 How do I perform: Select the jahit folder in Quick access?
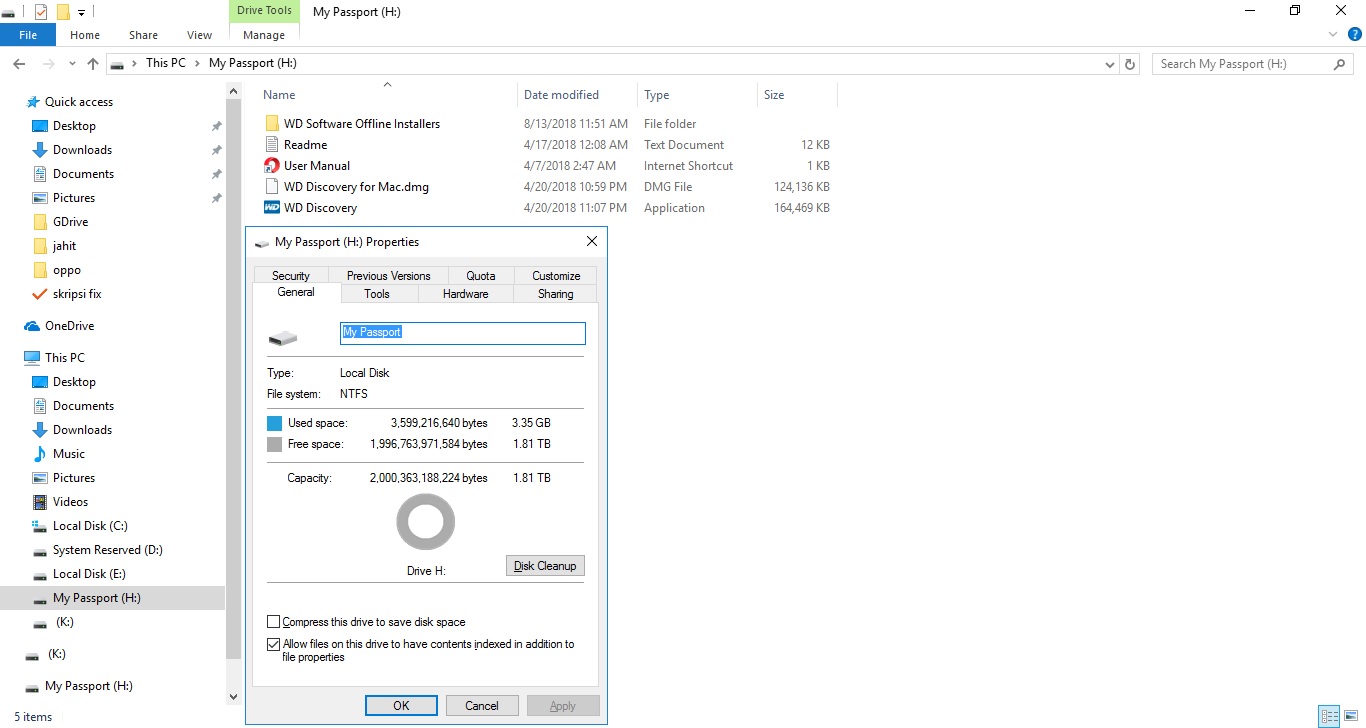pos(65,246)
